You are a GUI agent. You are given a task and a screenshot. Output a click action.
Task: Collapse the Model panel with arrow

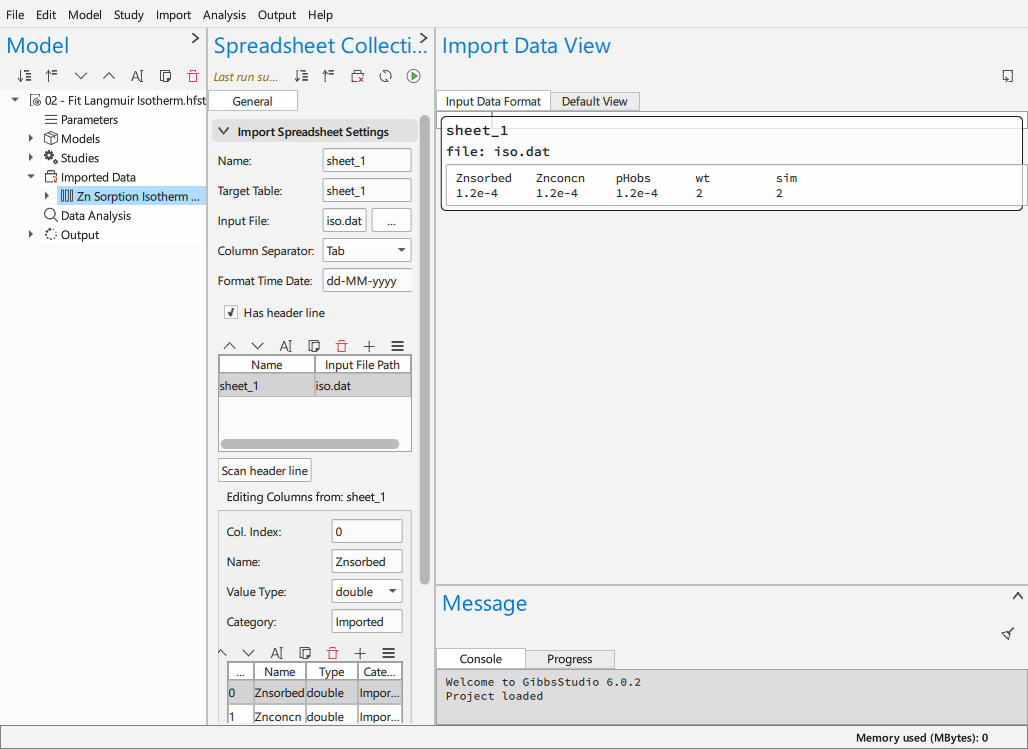[x=195, y=38]
